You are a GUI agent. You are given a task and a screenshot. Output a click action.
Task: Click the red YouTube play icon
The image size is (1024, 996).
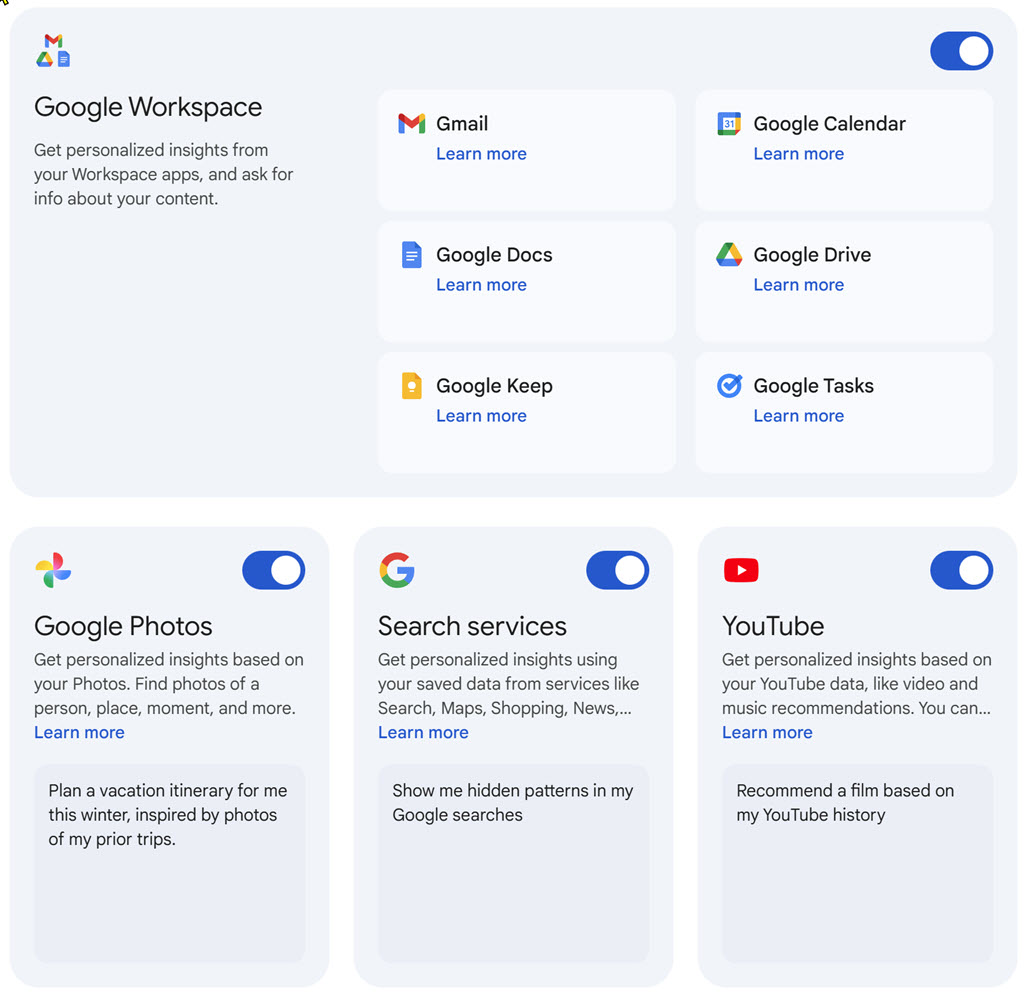740,570
